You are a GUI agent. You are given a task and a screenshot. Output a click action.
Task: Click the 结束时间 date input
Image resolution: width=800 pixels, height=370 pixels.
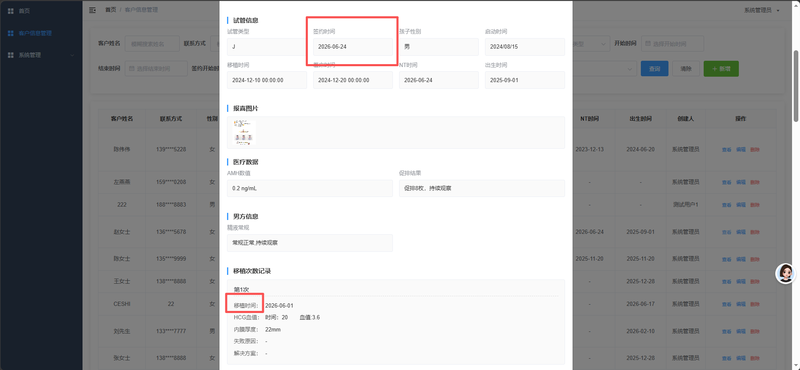[x=156, y=68]
